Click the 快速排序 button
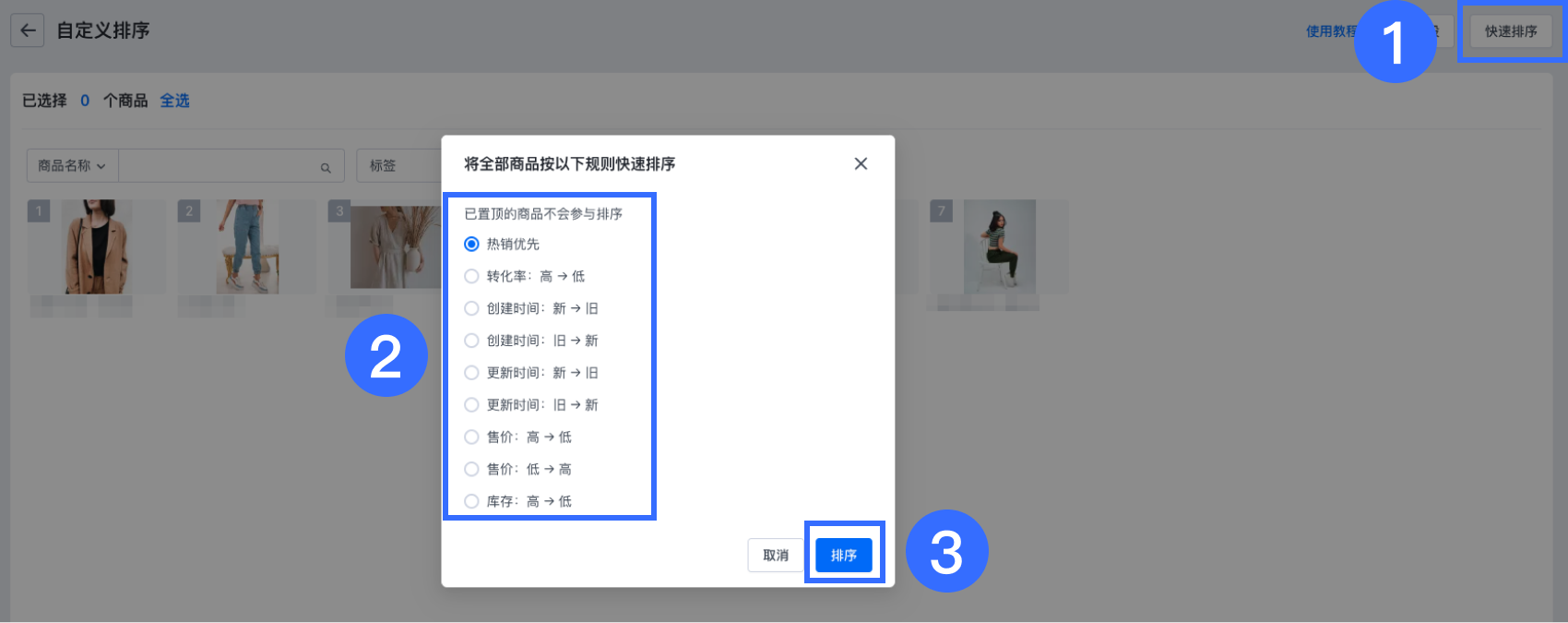Image resolution: width=1568 pixels, height=623 pixels. [1511, 31]
